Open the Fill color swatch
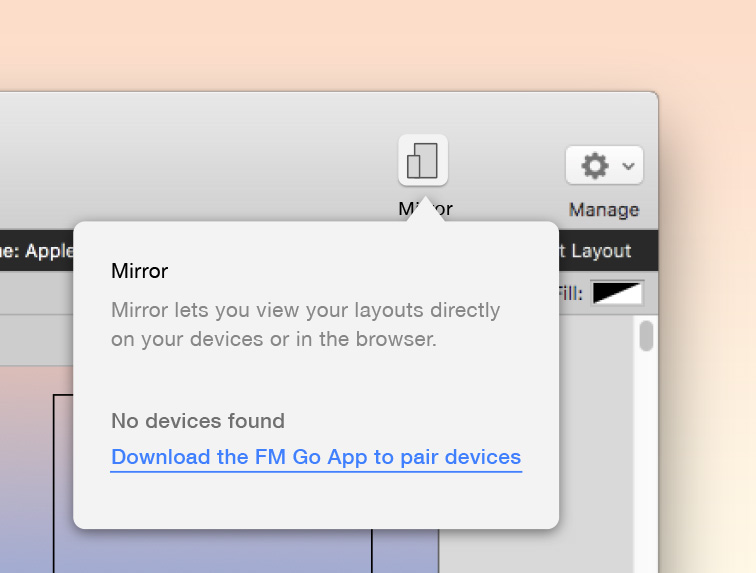Image resolution: width=756 pixels, height=573 pixels. coord(617,293)
